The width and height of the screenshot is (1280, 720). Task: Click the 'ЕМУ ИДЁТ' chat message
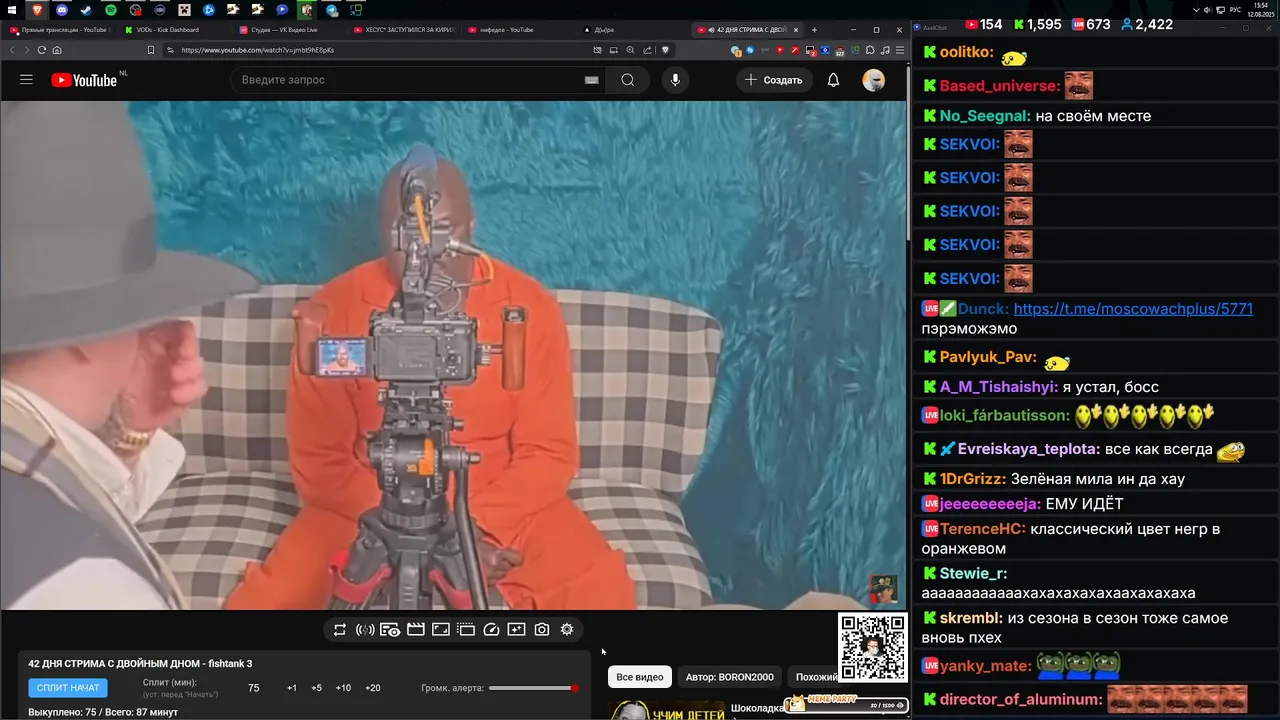point(1084,504)
